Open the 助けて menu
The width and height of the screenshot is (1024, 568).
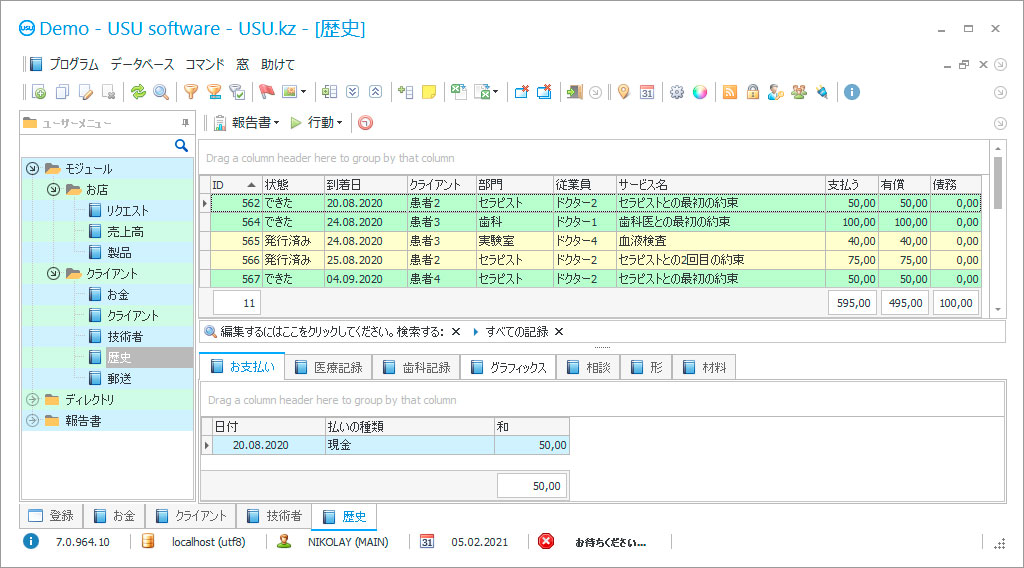(x=278, y=64)
